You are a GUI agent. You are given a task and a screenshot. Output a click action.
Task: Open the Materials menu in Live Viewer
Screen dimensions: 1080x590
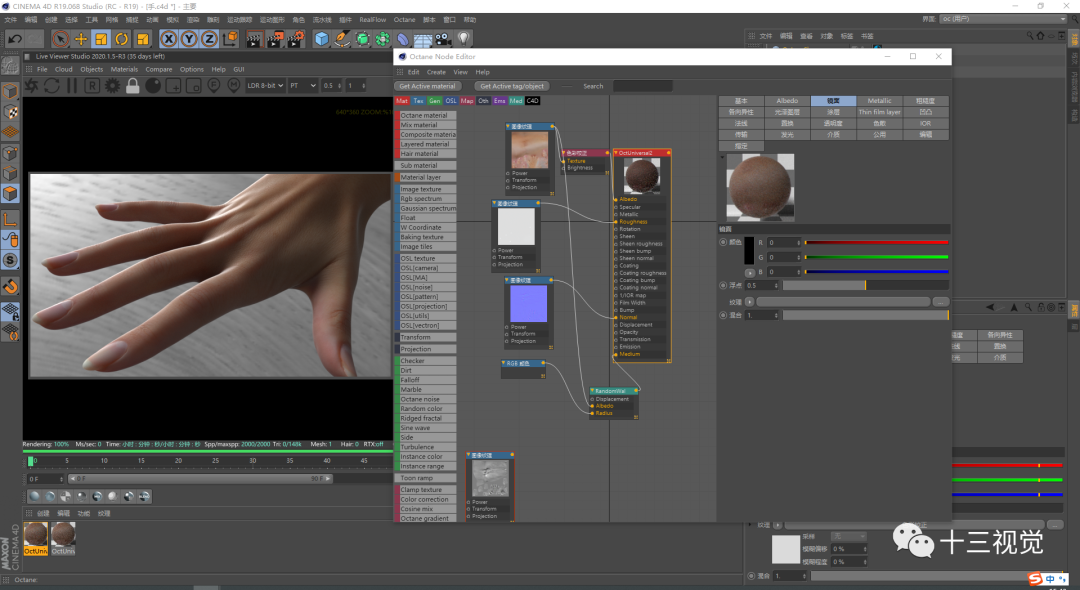124,70
